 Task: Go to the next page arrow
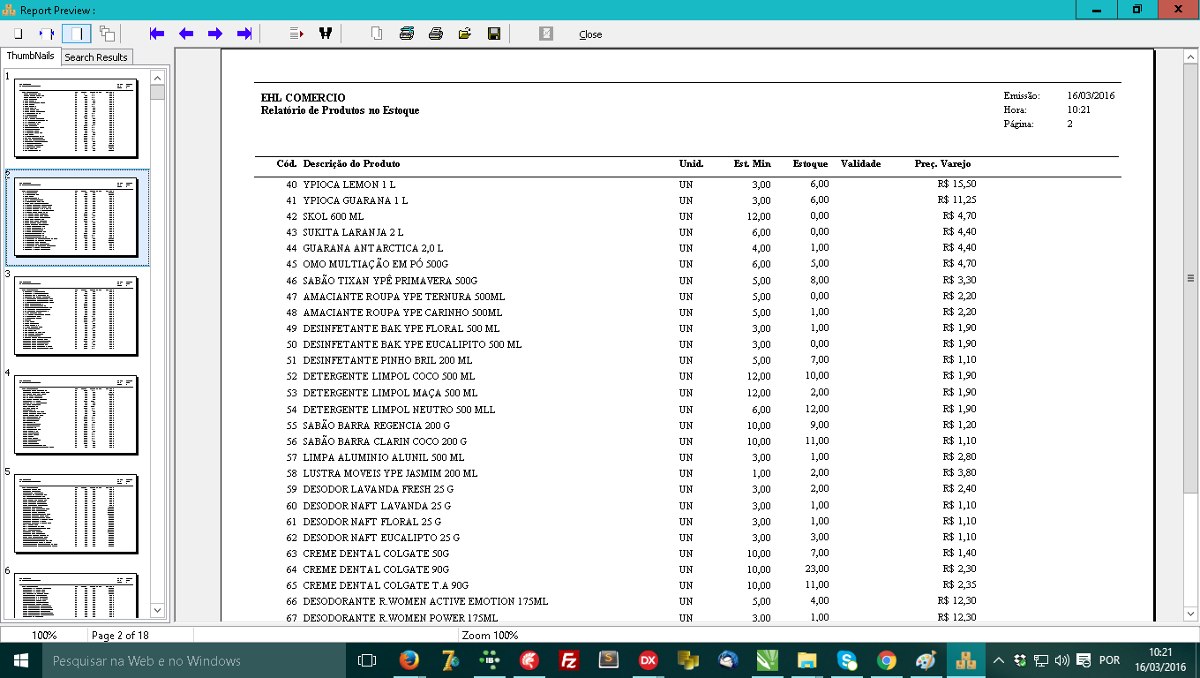[215, 34]
